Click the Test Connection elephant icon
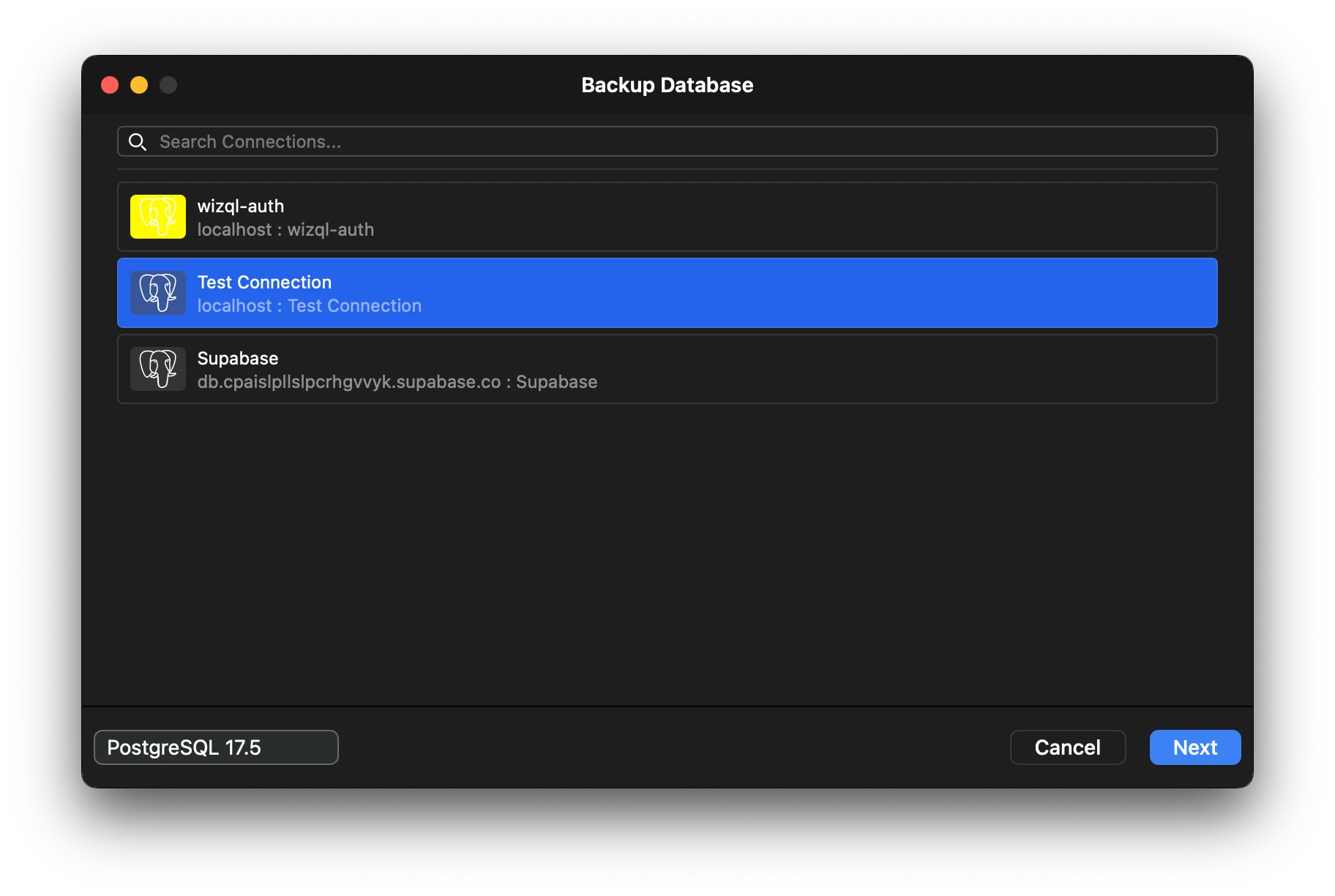The height and width of the screenshot is (896, 1335). [x=157, y=293]
